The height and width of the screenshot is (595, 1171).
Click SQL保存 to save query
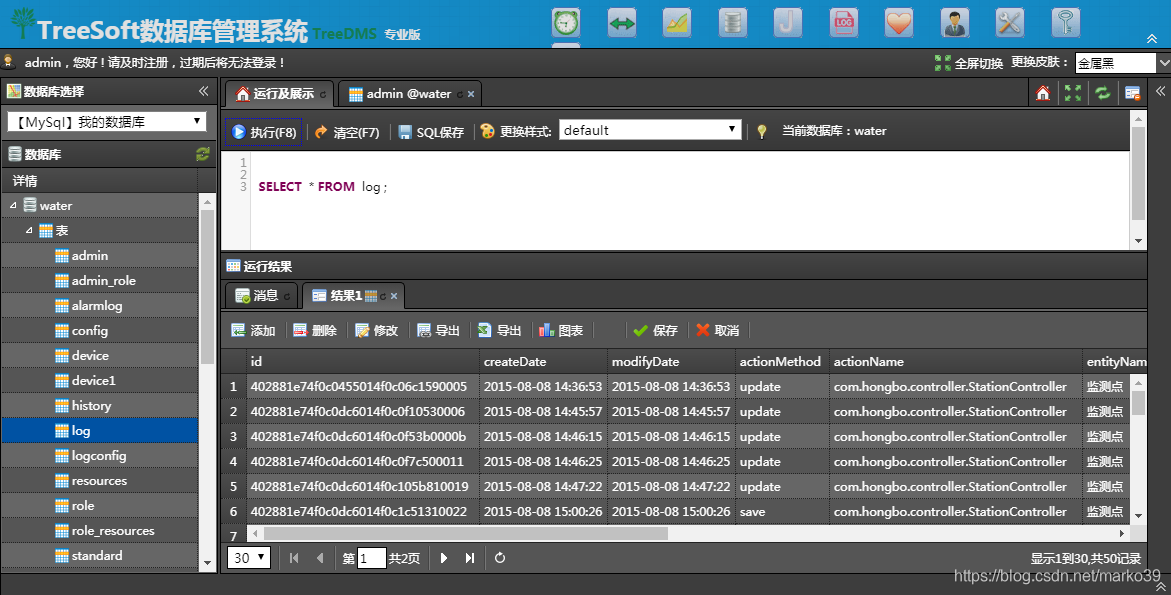point(431,132)
